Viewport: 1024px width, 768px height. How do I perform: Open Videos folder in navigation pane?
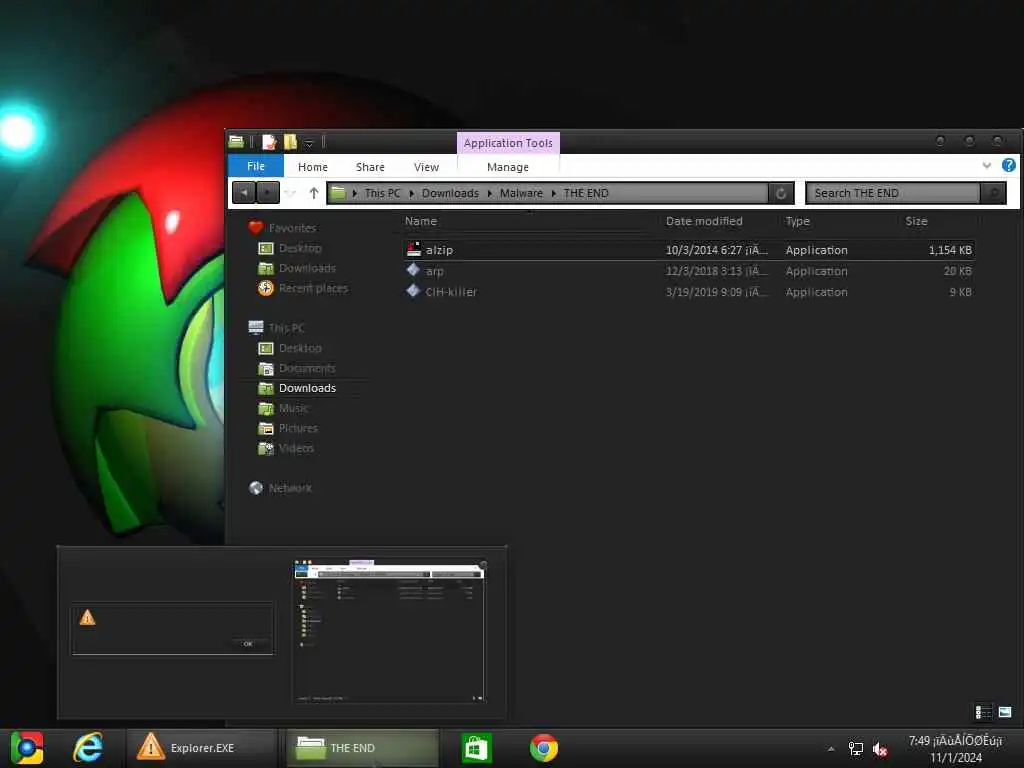296,449
